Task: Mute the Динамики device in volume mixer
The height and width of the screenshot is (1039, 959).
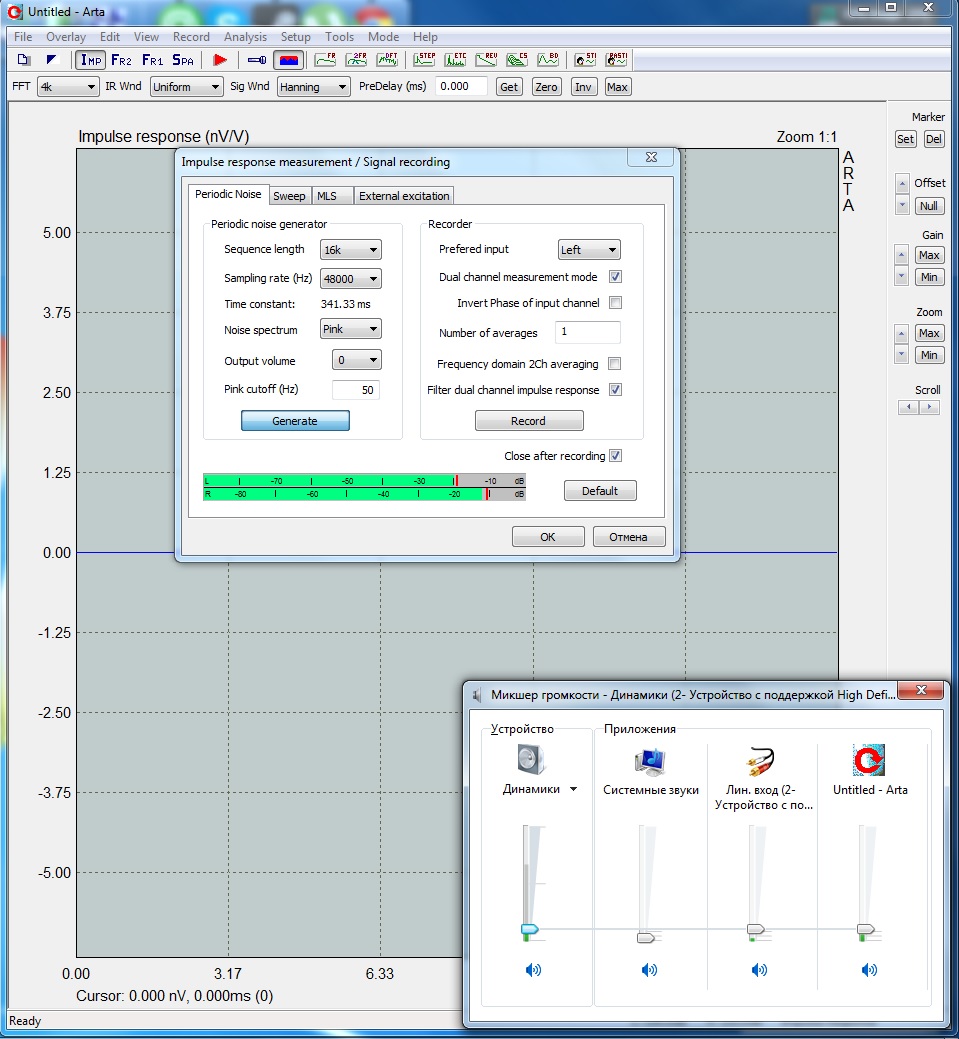Action: (x=533, y=970)
